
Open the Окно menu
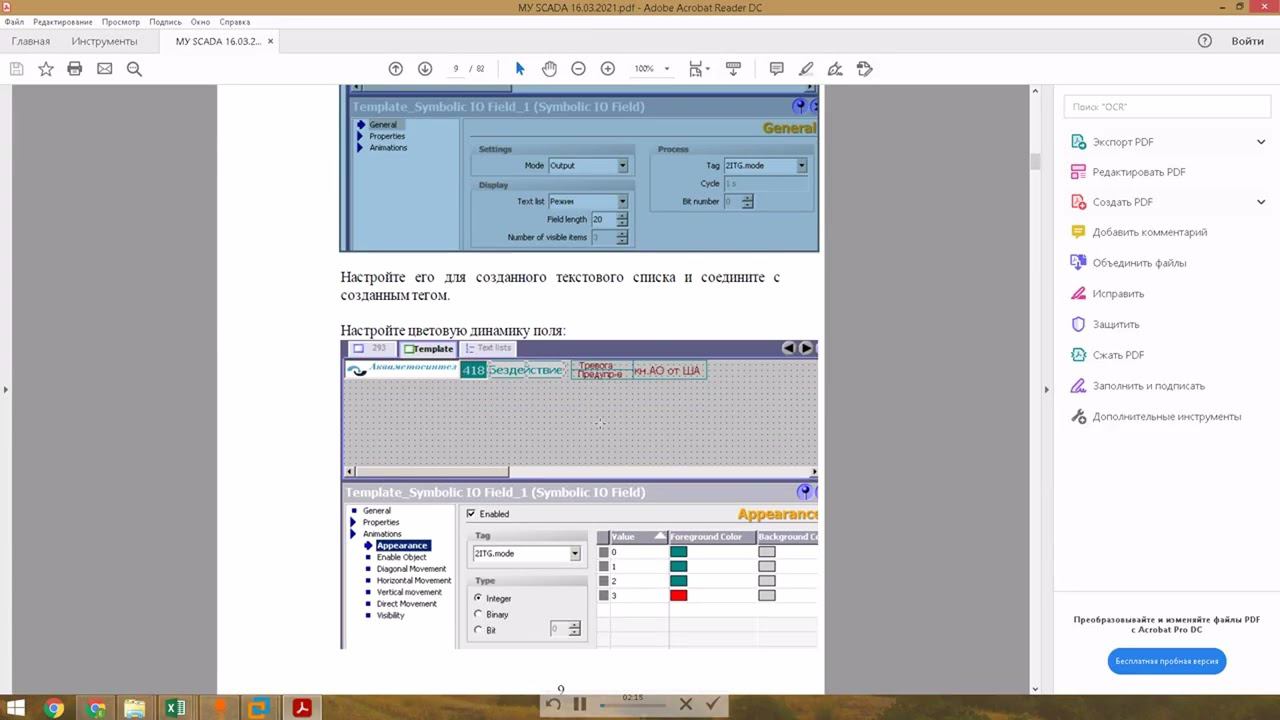click(201, 21)
